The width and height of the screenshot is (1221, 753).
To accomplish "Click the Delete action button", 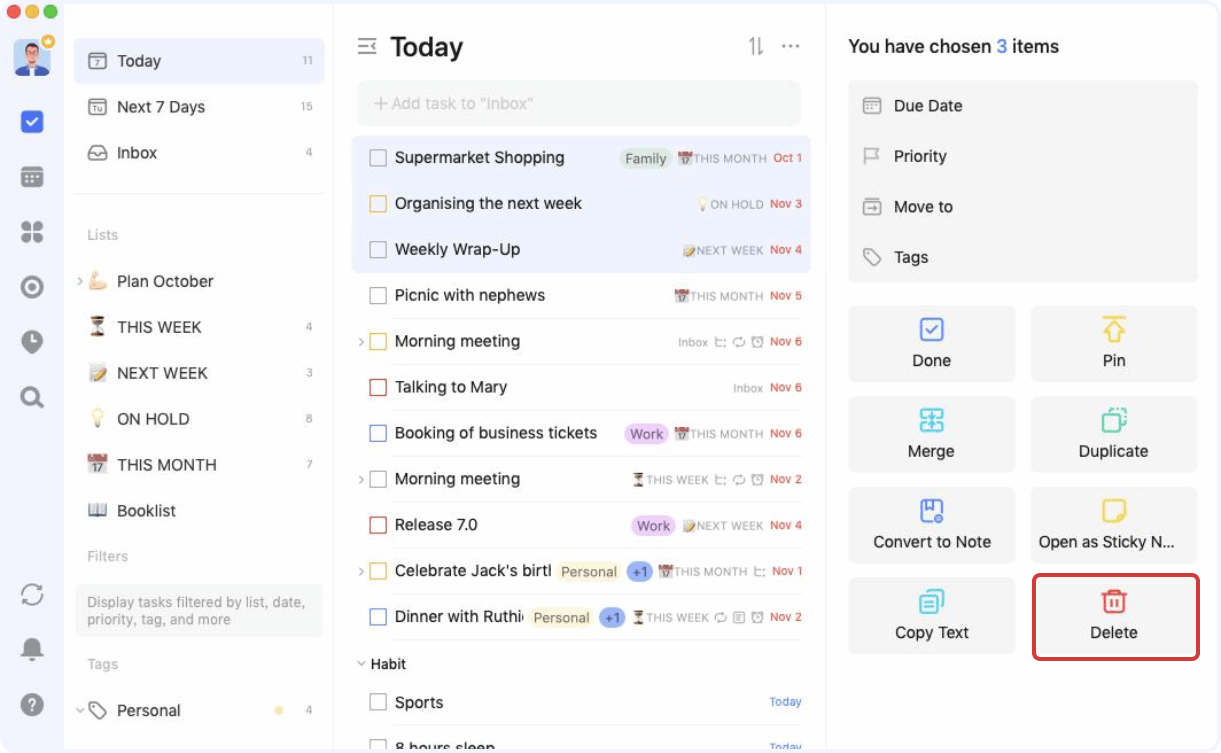I will 1113,617.
